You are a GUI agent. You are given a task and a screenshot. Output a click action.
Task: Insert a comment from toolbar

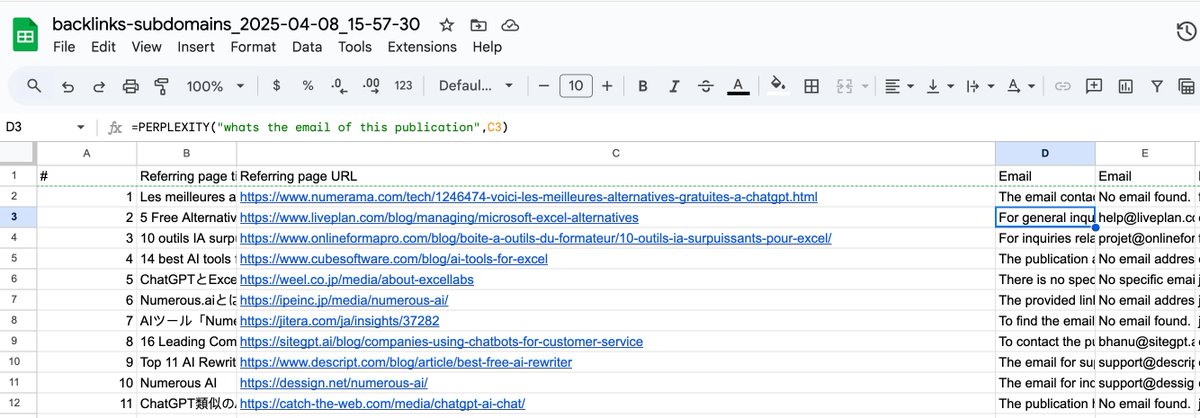[1094, 86]
